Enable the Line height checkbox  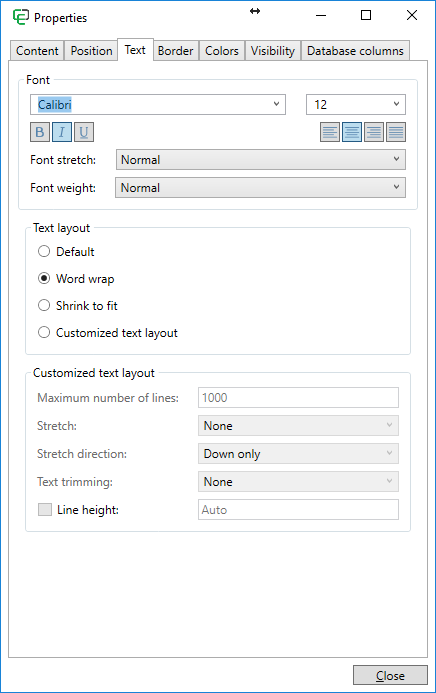(45, 510)
